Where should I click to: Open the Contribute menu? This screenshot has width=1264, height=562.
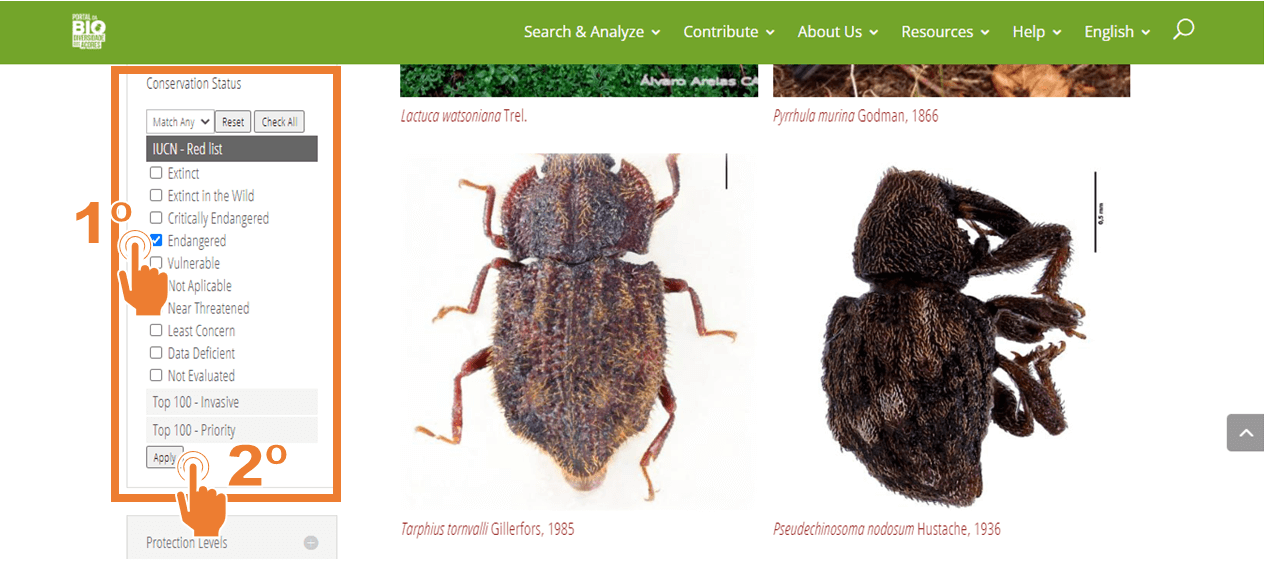pyautogui.click(x=729, y=32)
